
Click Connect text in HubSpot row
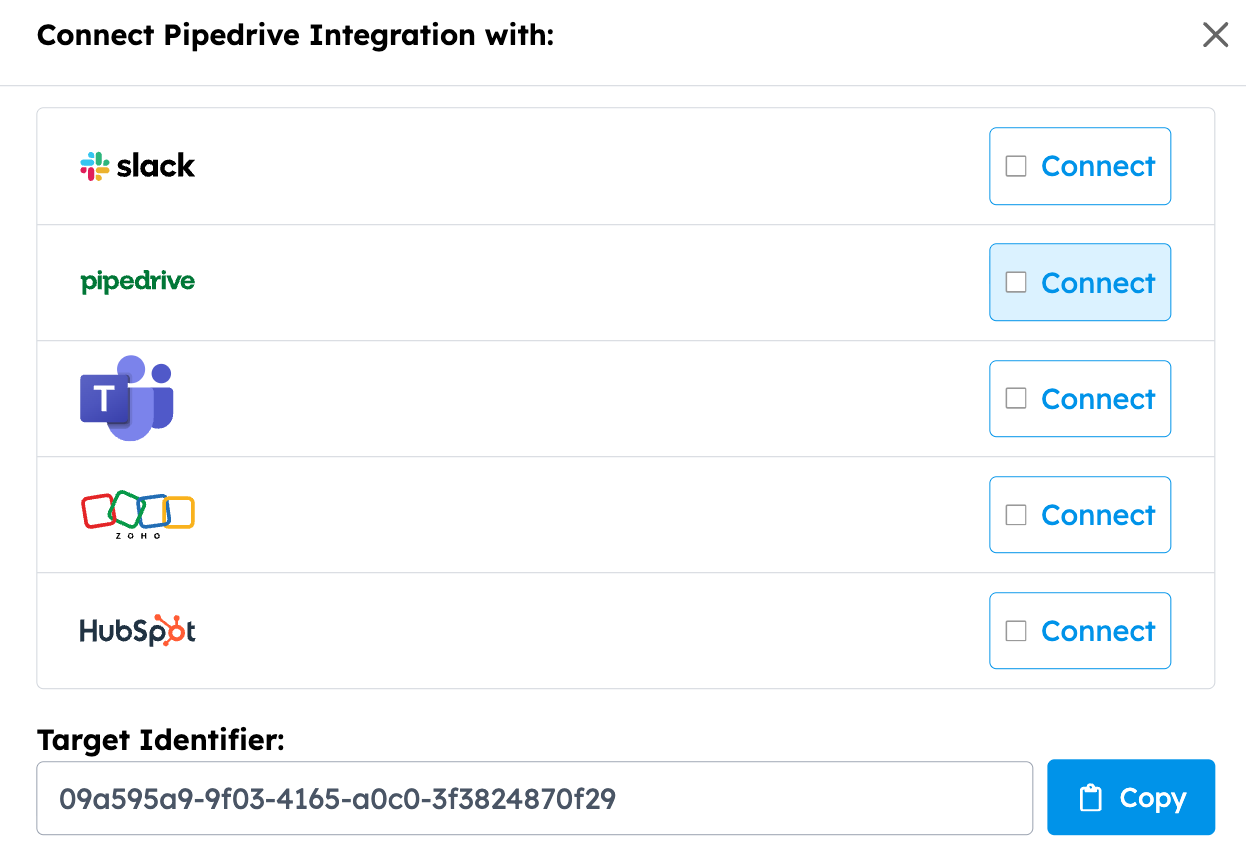pyautogui.click(x=1098, y=631)
